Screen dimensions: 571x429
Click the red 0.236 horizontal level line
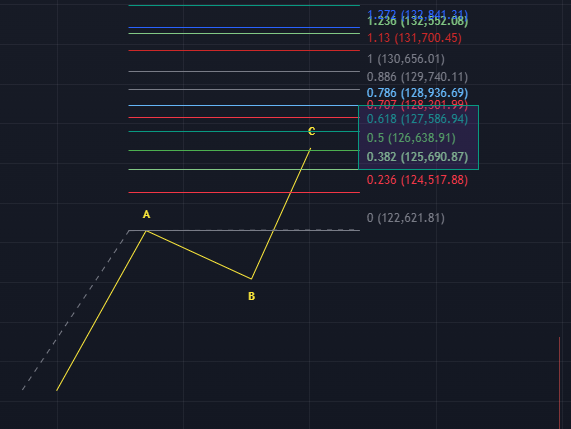[244, 192]
